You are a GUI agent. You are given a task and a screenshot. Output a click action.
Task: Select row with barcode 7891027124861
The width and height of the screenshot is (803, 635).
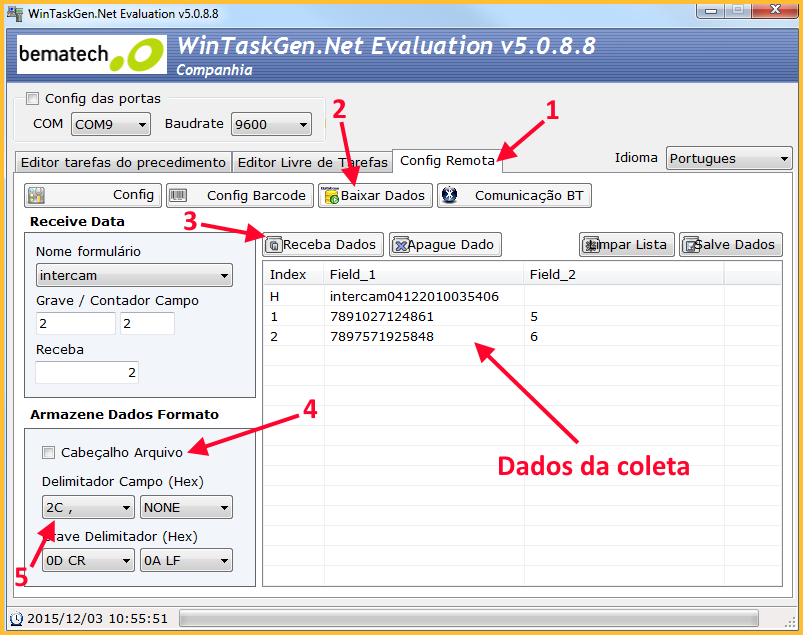pos(522,316)
